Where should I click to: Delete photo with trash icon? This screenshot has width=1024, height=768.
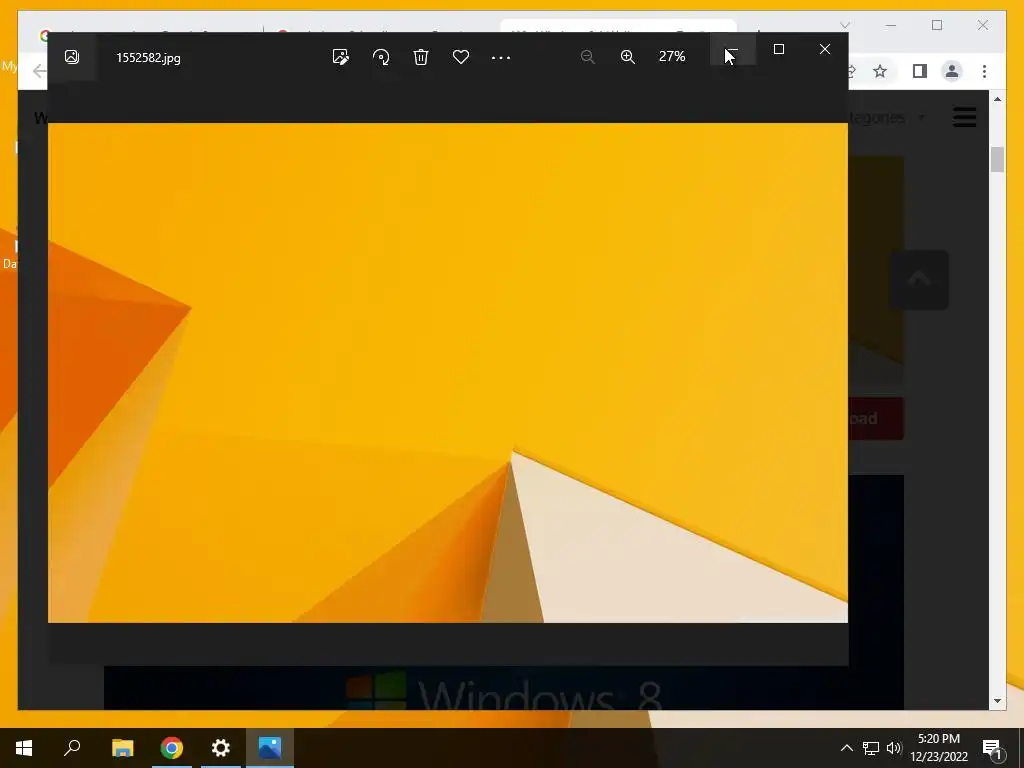coord(421,57)
